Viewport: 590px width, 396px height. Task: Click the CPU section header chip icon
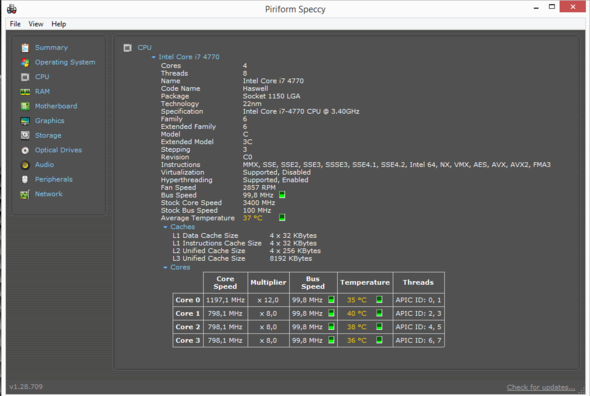pyautogui.click(x=128, y=48)
